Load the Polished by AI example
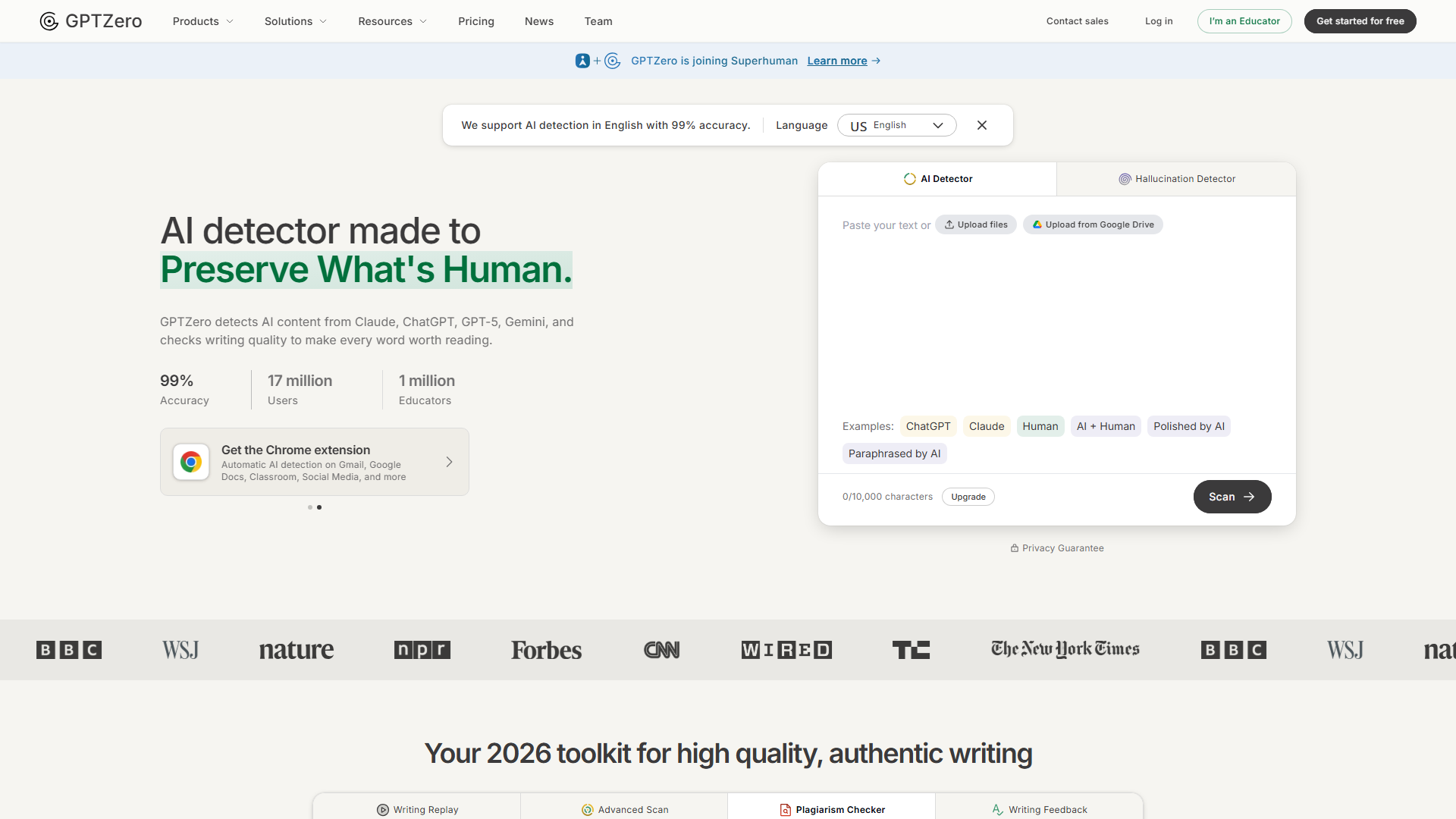 1189,426
